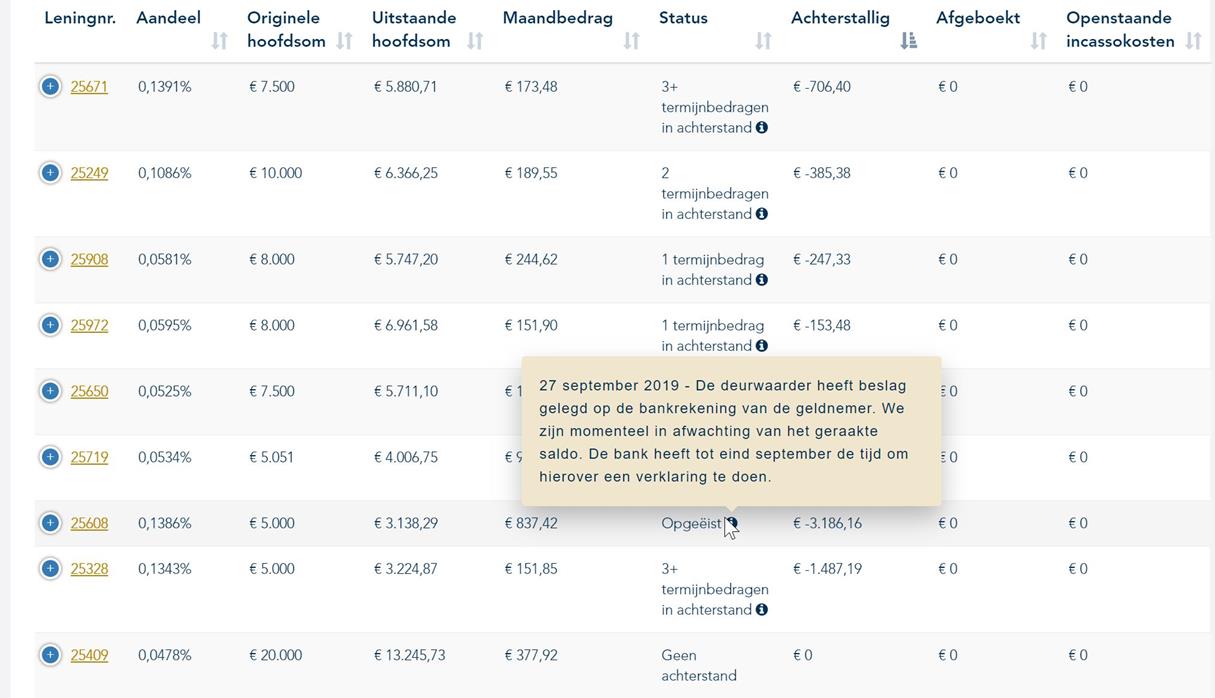Sort by Openstaande incassokosten
The height and width of the screenshot is (698, 1215).
coord(1193,41)
